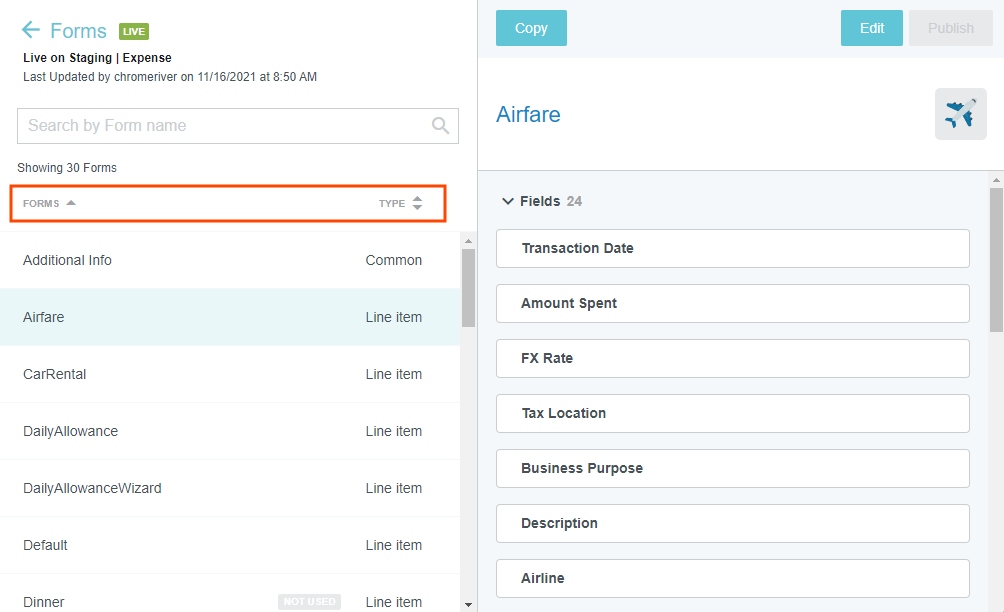Click the fields panel scrollbar thumb
This screenshot has height=612, width=1004.
coord(996,260)
